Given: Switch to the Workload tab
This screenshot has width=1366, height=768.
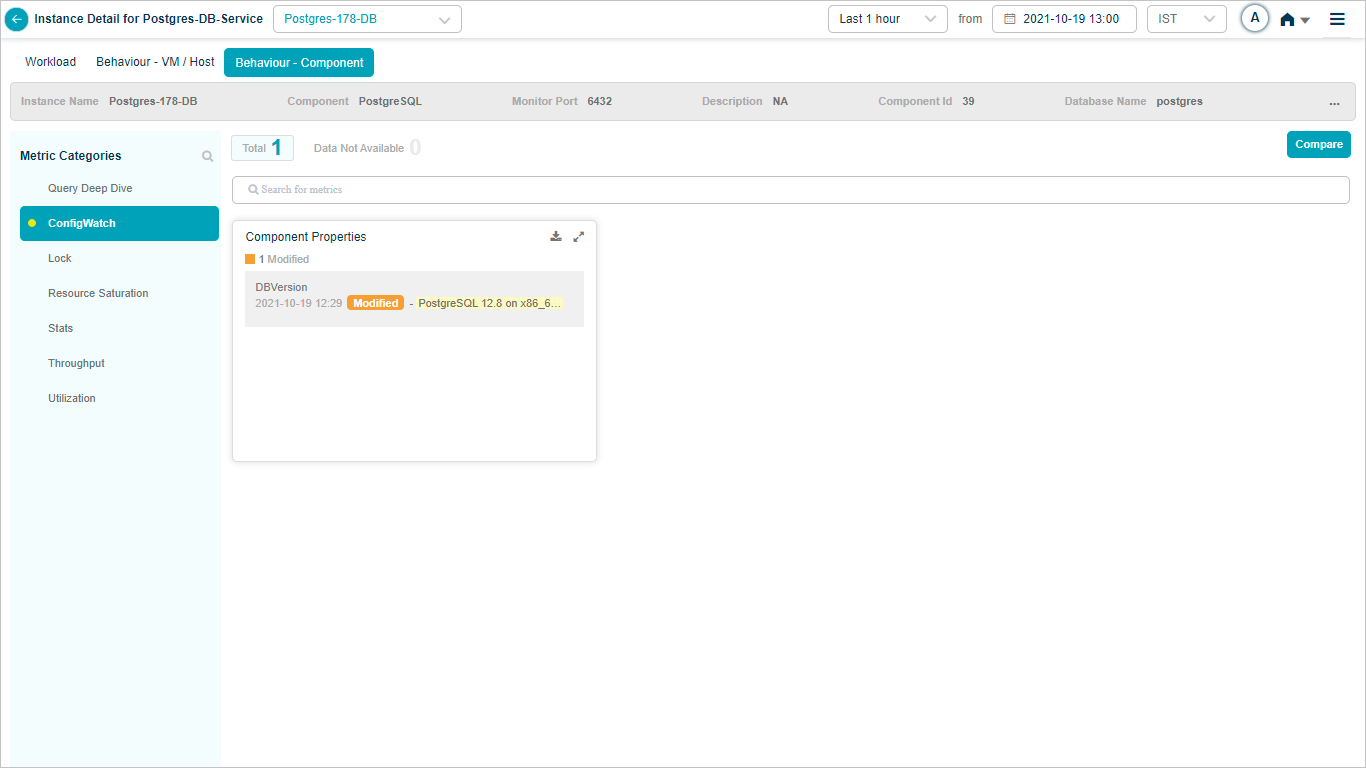Looking at the screenshot, I should pos(51,62).
